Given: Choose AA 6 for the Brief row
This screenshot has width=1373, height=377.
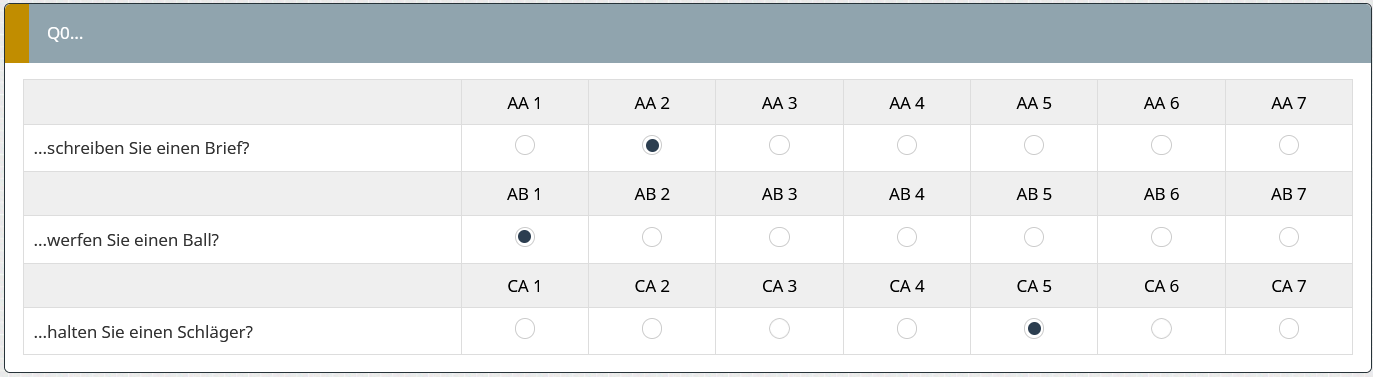Looking at the screenshot, I should point(1161,146).
